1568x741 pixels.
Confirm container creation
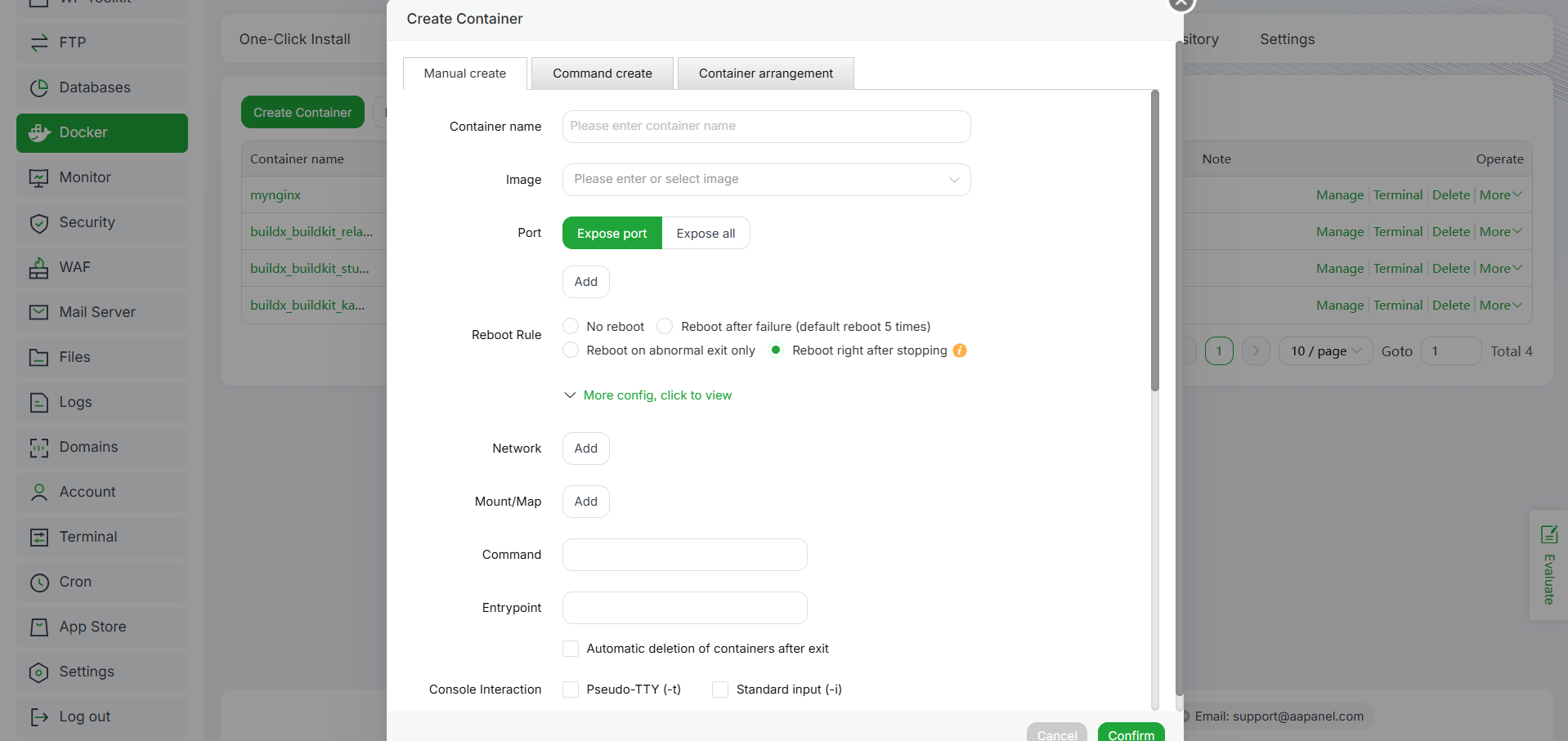(1131, 733)
